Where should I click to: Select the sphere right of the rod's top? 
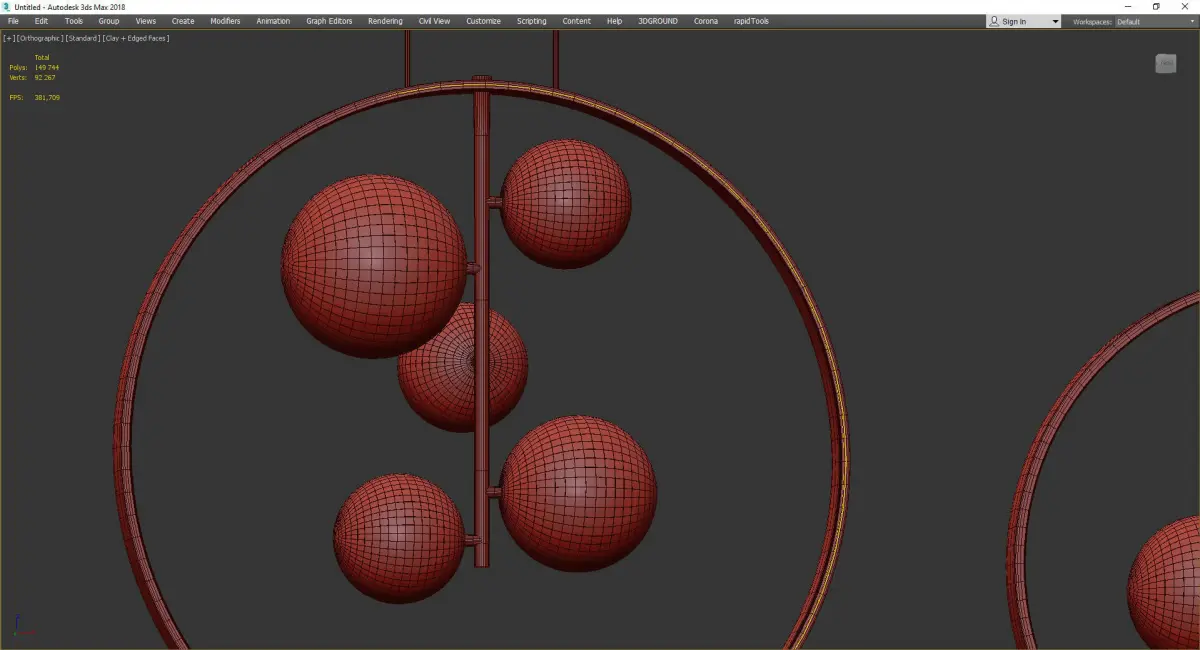coord(566,203)
